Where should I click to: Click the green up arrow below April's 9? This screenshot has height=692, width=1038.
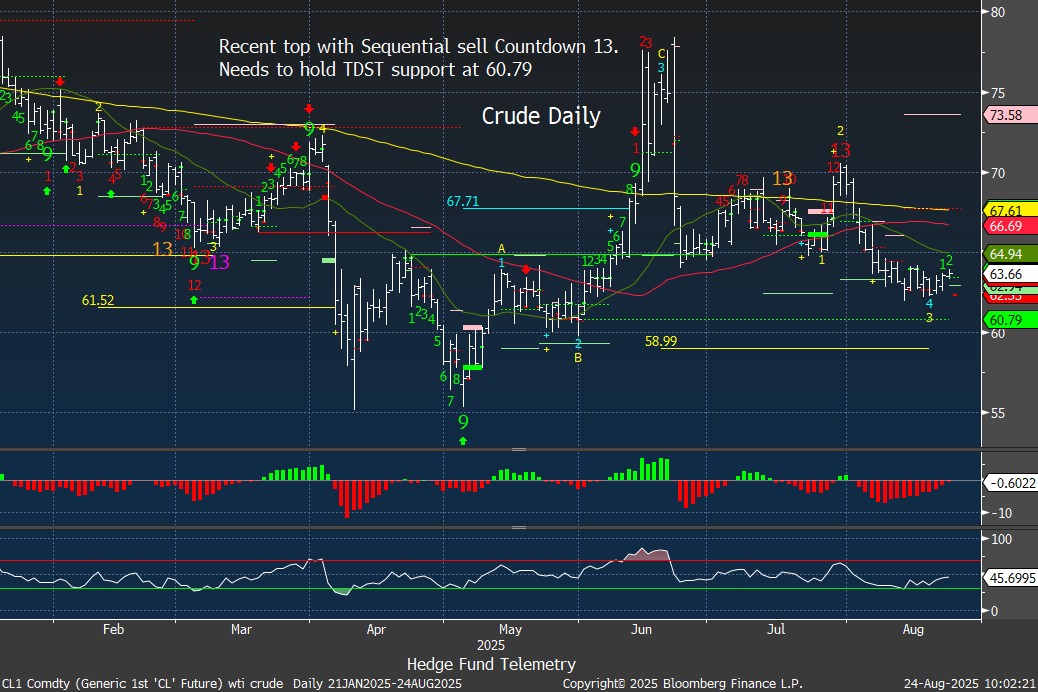point(463,440)
